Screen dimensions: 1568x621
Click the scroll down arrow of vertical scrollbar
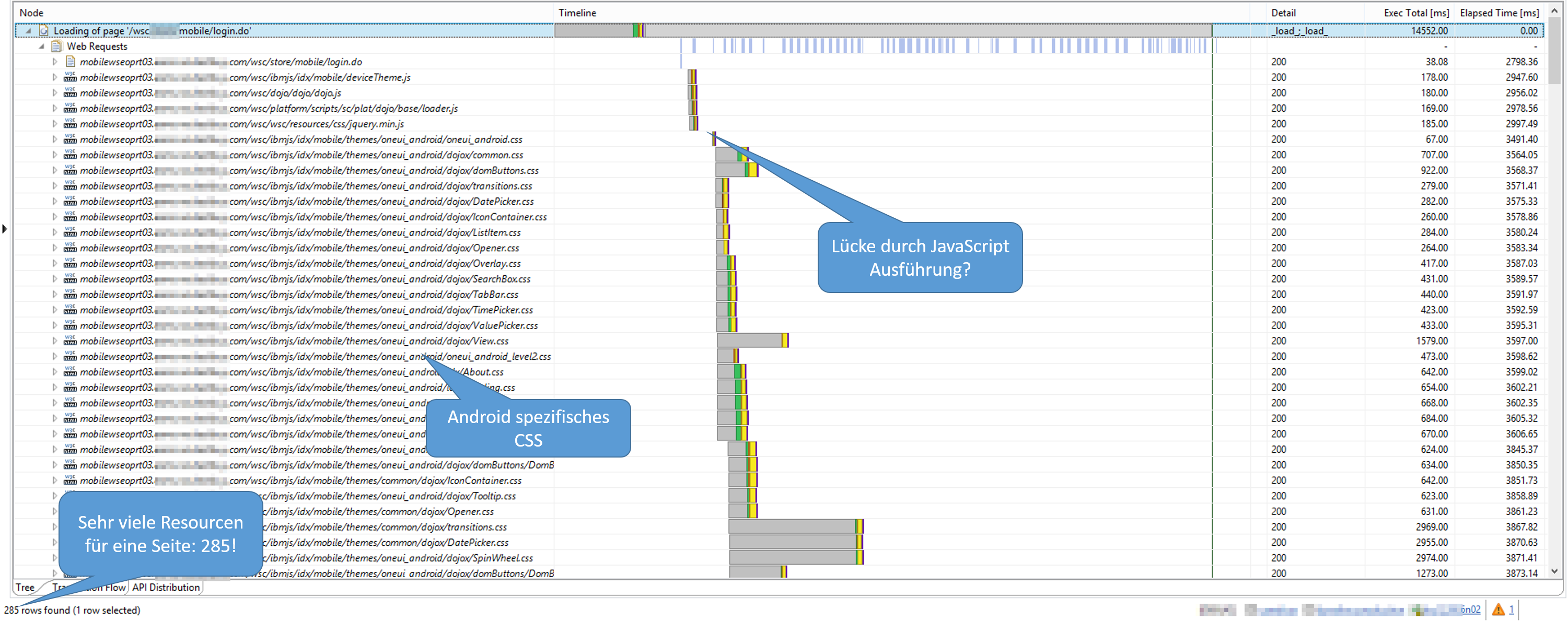click(1554, 571)
